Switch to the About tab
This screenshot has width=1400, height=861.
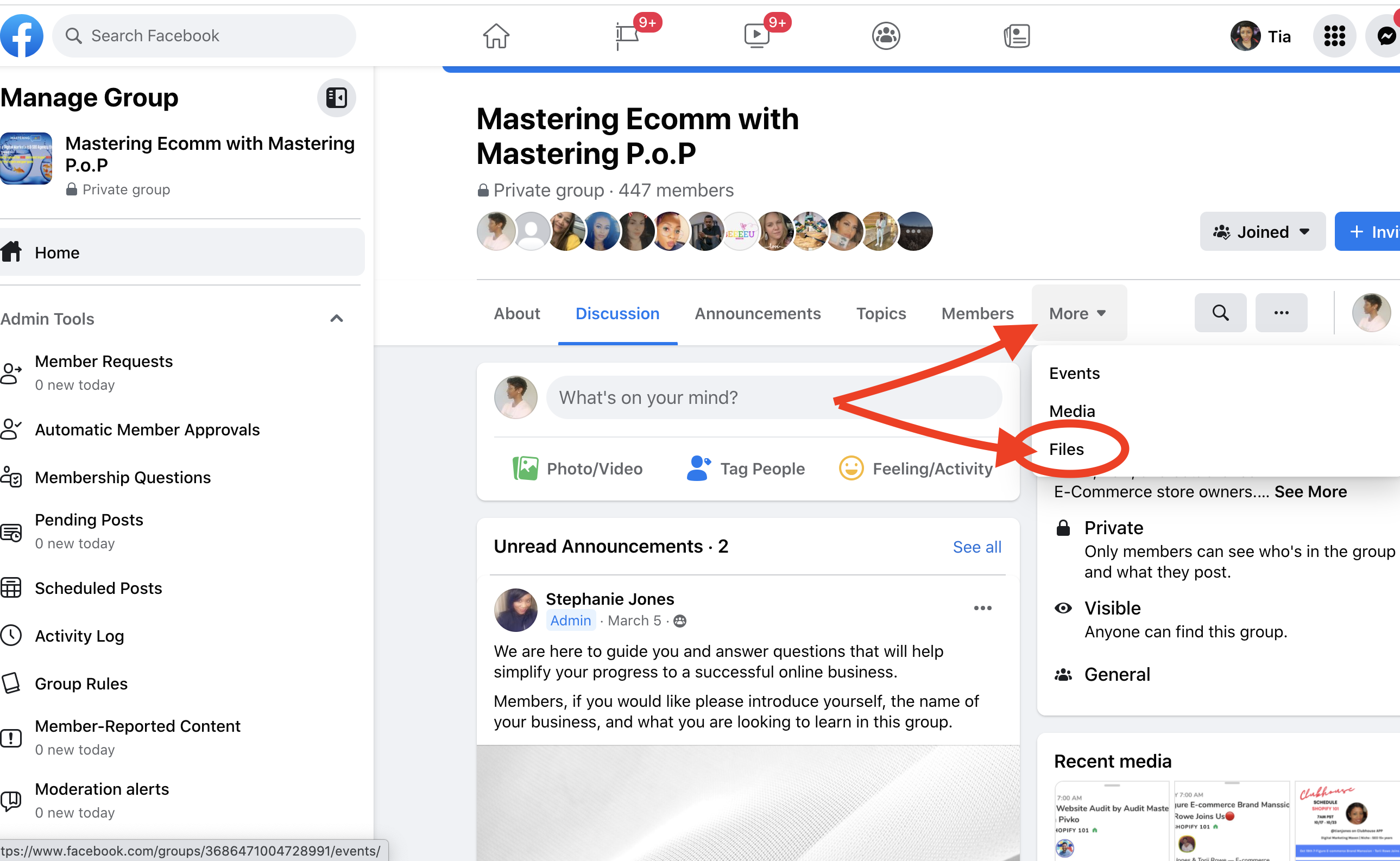[x=516, y=313]
